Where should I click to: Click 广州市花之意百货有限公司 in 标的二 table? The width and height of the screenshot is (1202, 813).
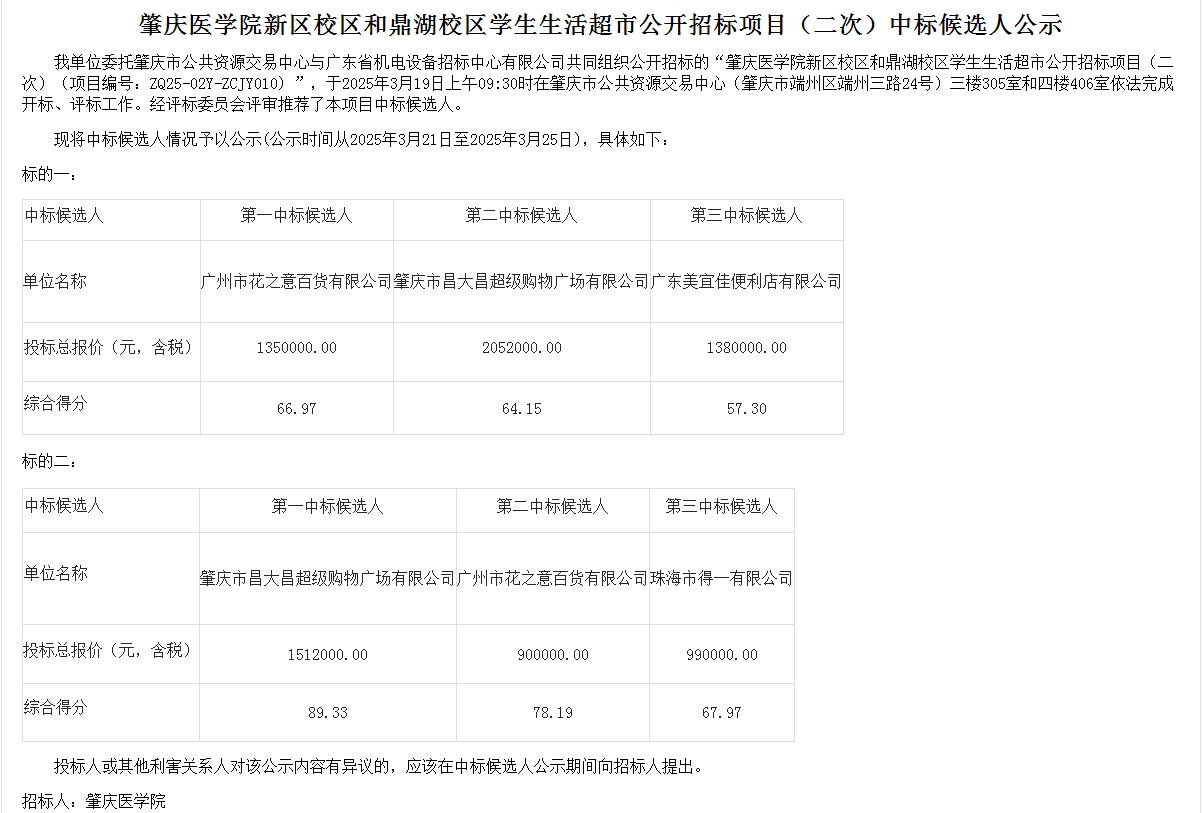[x=553, y=578]
